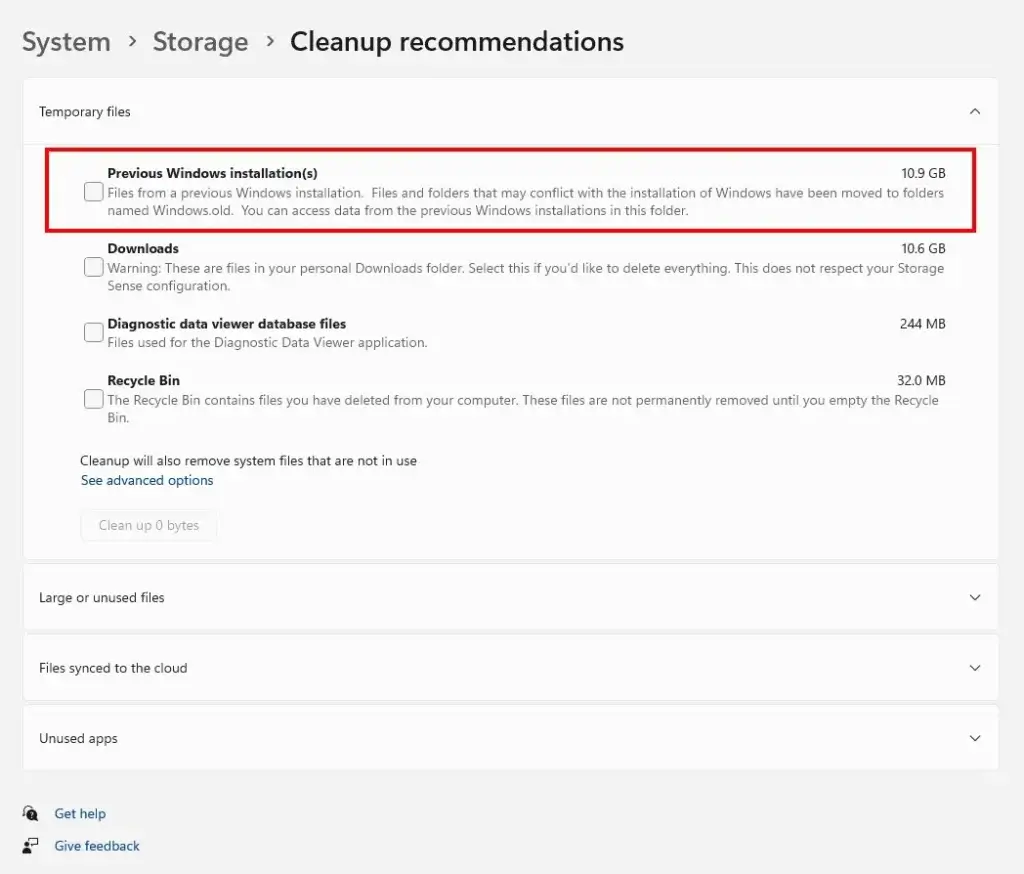1024x874 pixels.
Task: Click the Large or unused files label
Action: 102,597
